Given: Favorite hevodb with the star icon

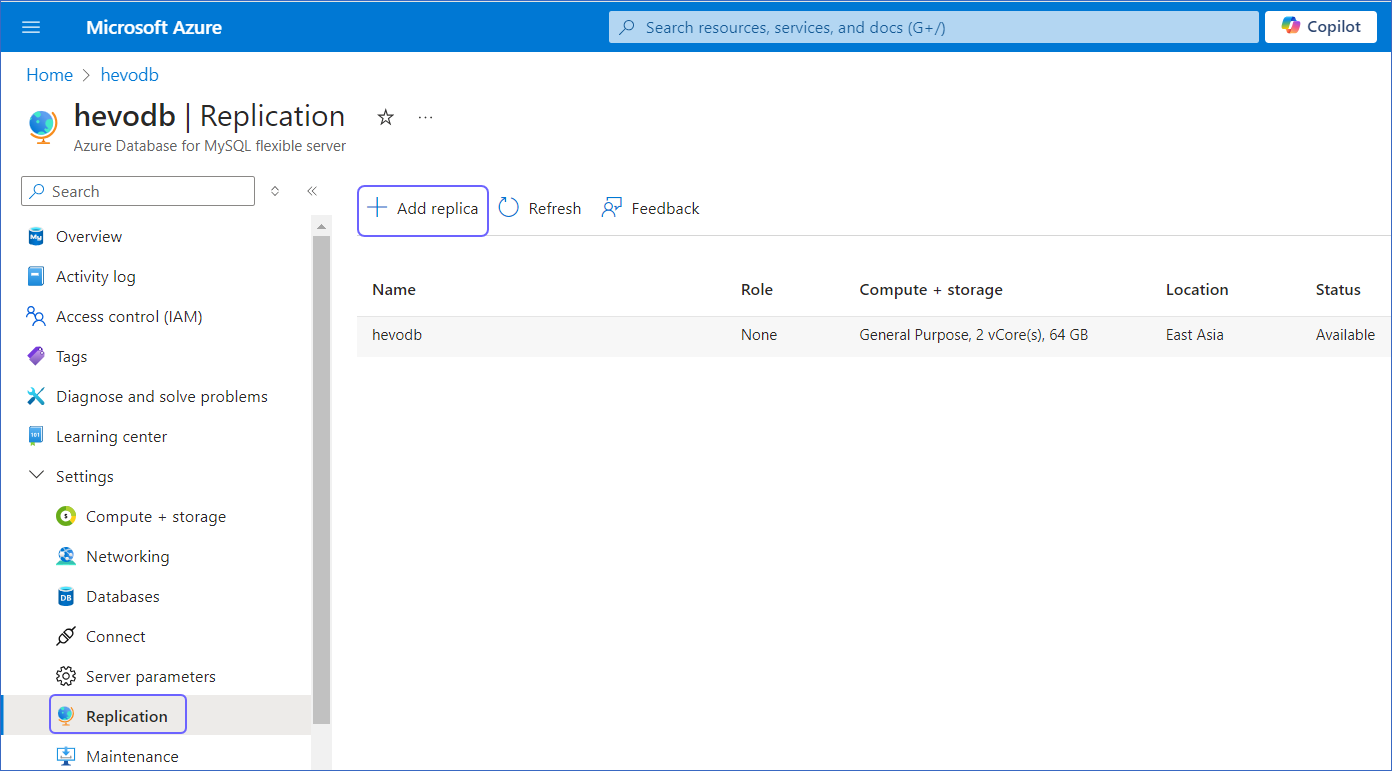Looking at the screenshot, I should point(386,117).
